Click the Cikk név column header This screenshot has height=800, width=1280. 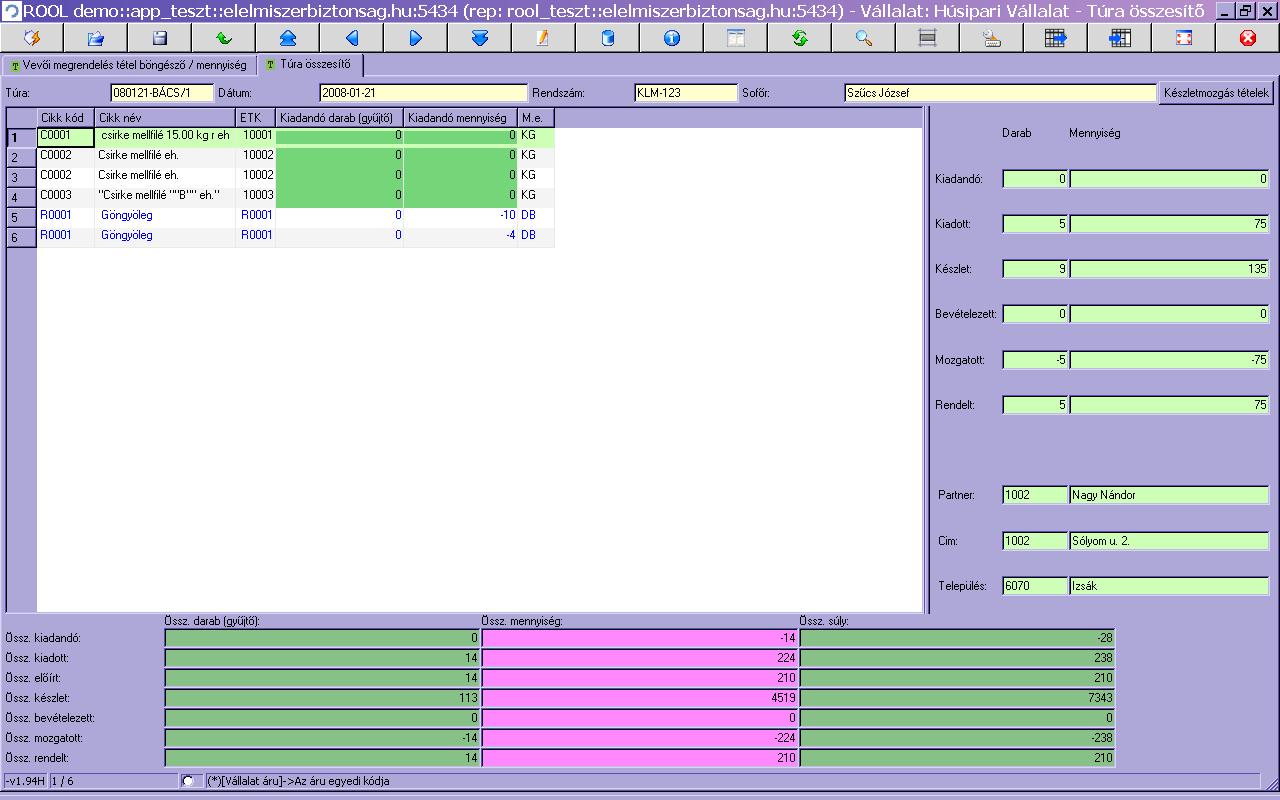click(165, 118)
